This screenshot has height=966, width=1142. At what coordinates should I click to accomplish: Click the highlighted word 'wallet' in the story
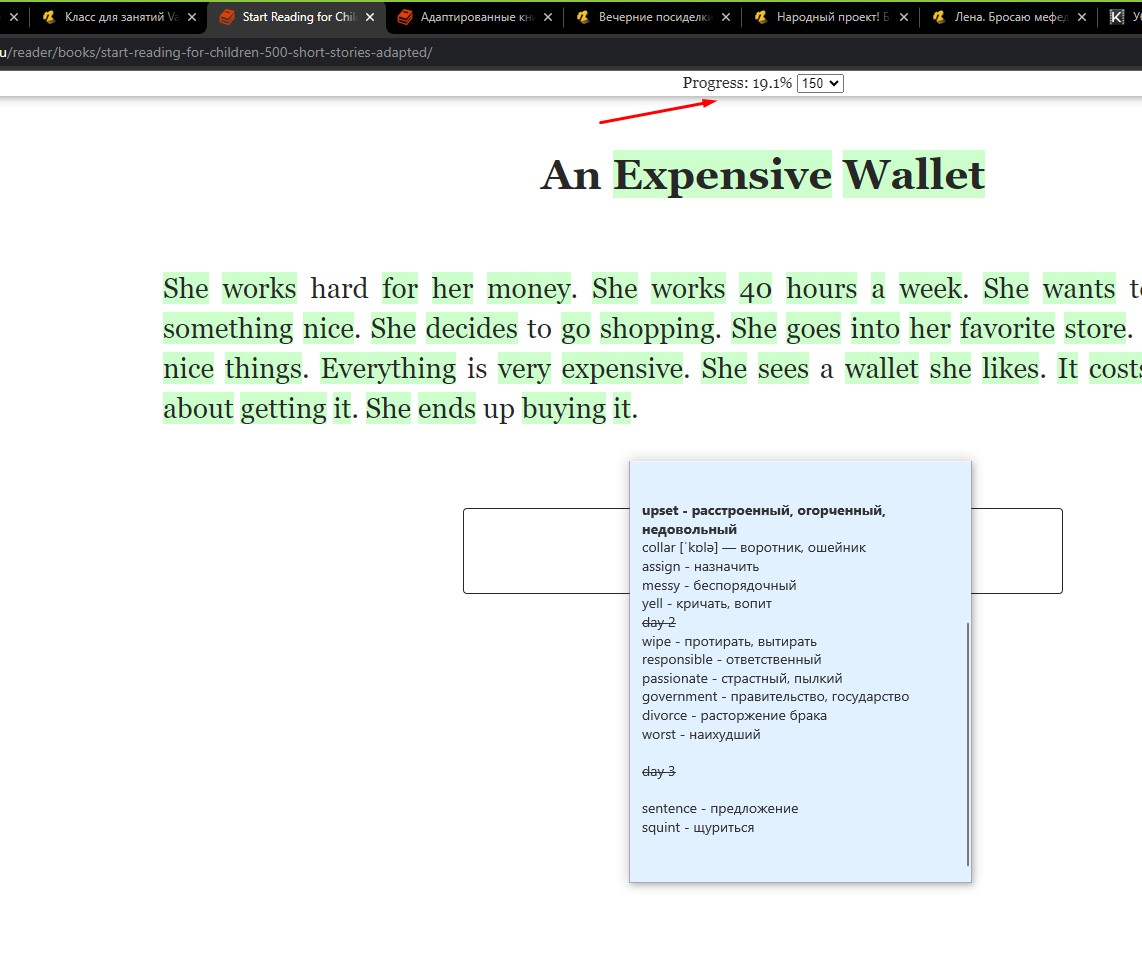[881, 369]
